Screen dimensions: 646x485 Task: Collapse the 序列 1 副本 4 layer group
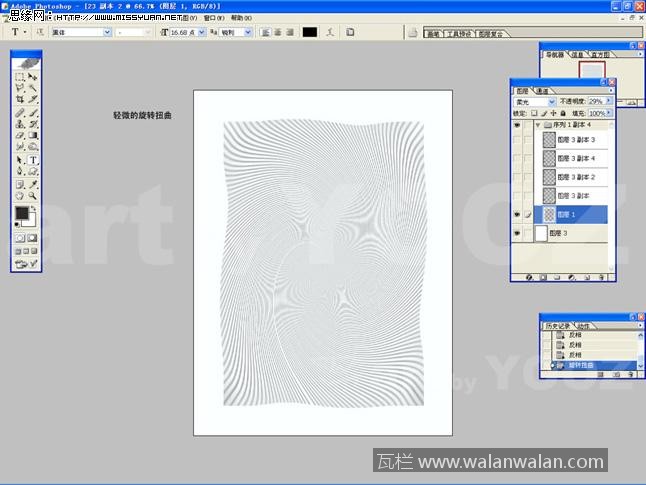click(x=538, y=126)
